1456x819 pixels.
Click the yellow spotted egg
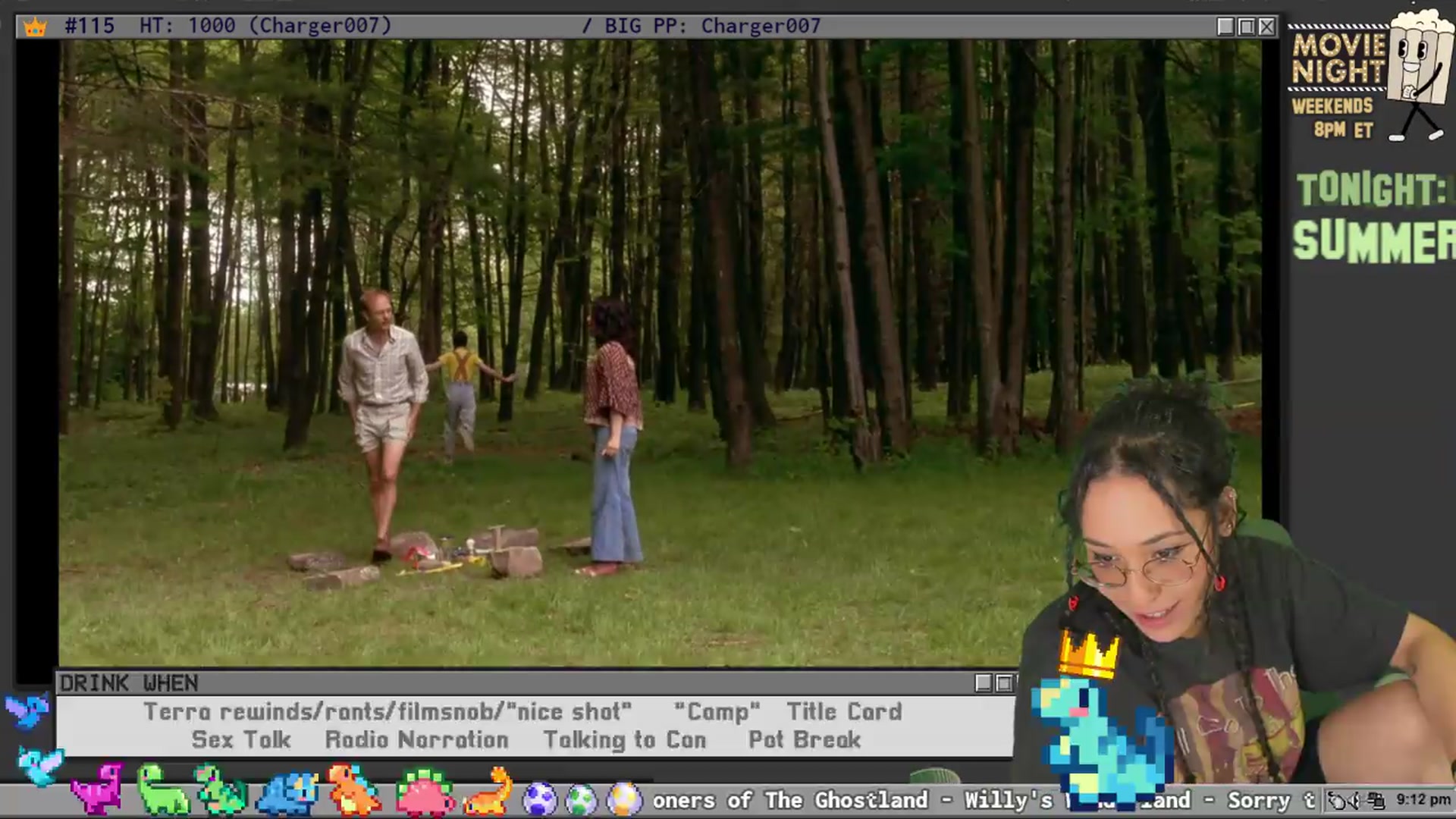click(623, 799)
